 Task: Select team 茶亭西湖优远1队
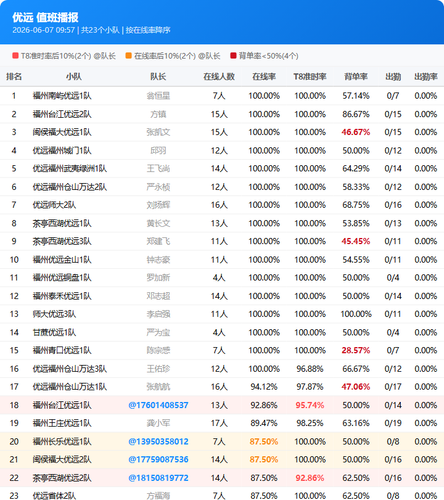(62, 223)
